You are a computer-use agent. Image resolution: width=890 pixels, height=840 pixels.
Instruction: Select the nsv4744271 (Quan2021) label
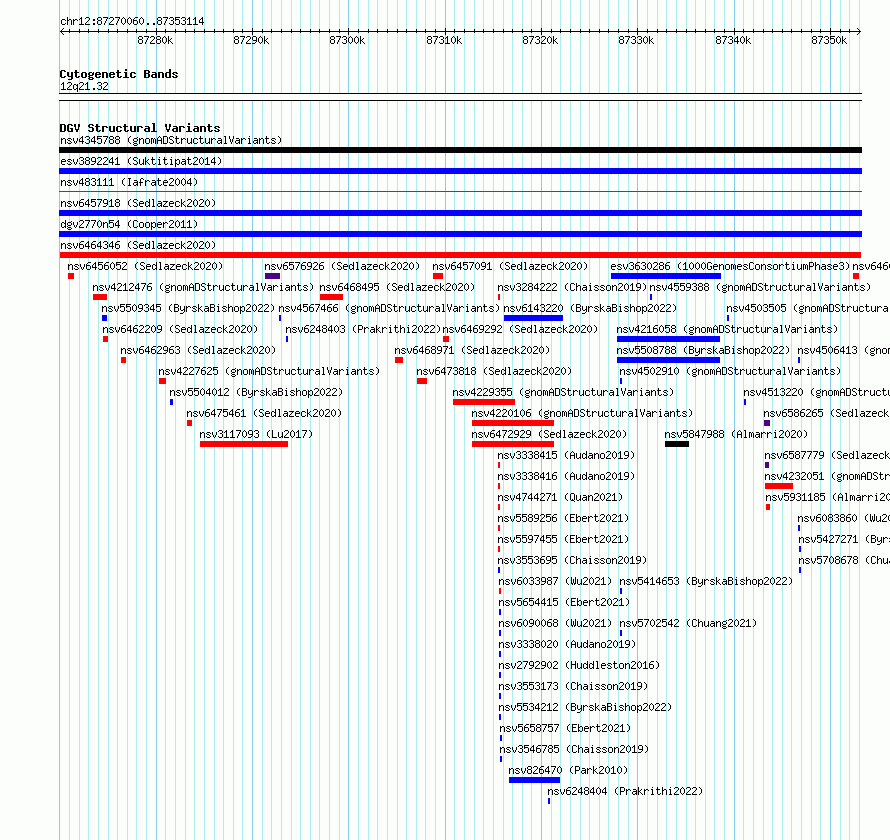560,497
